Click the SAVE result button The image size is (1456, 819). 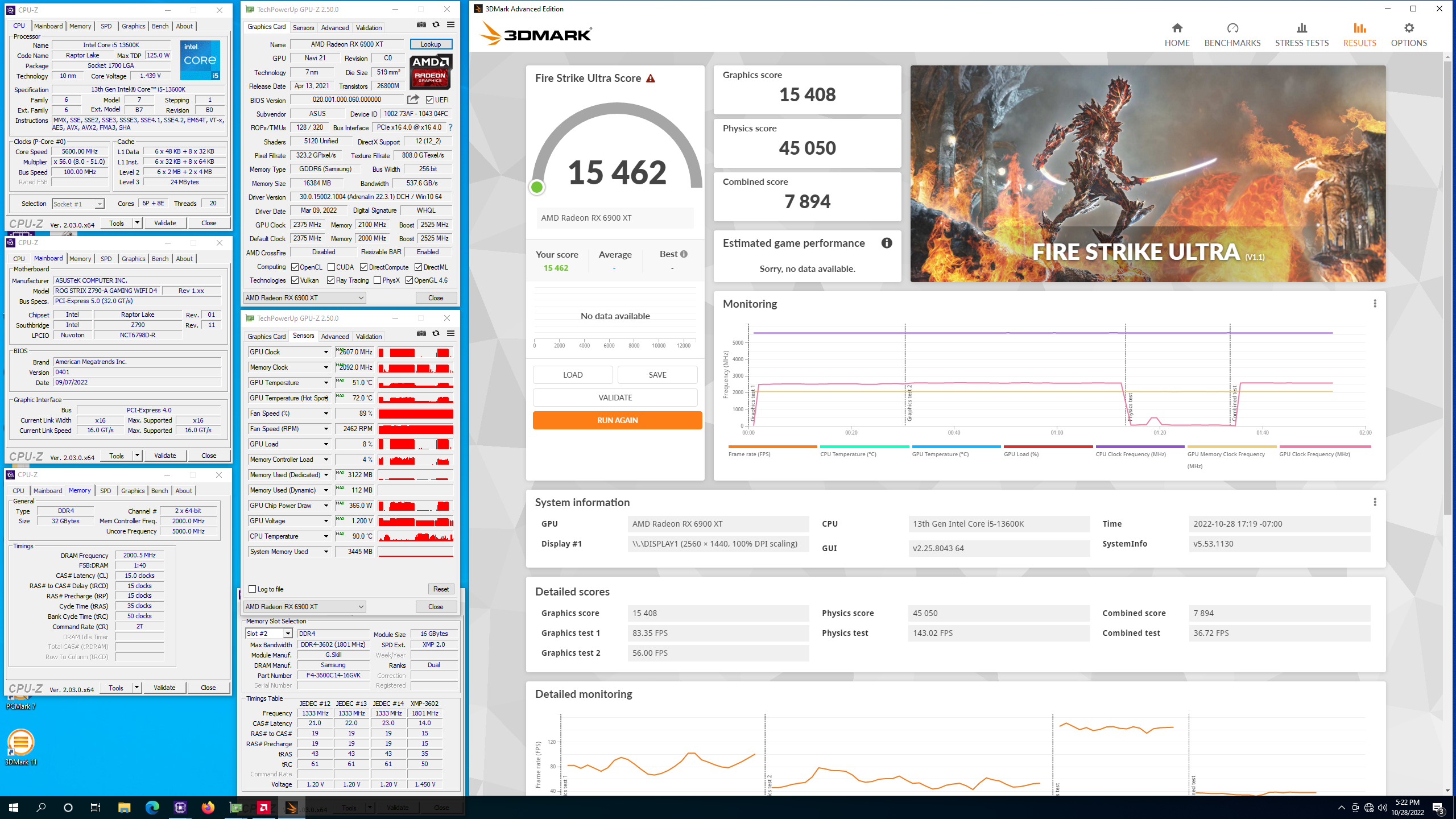coord(657,375)
